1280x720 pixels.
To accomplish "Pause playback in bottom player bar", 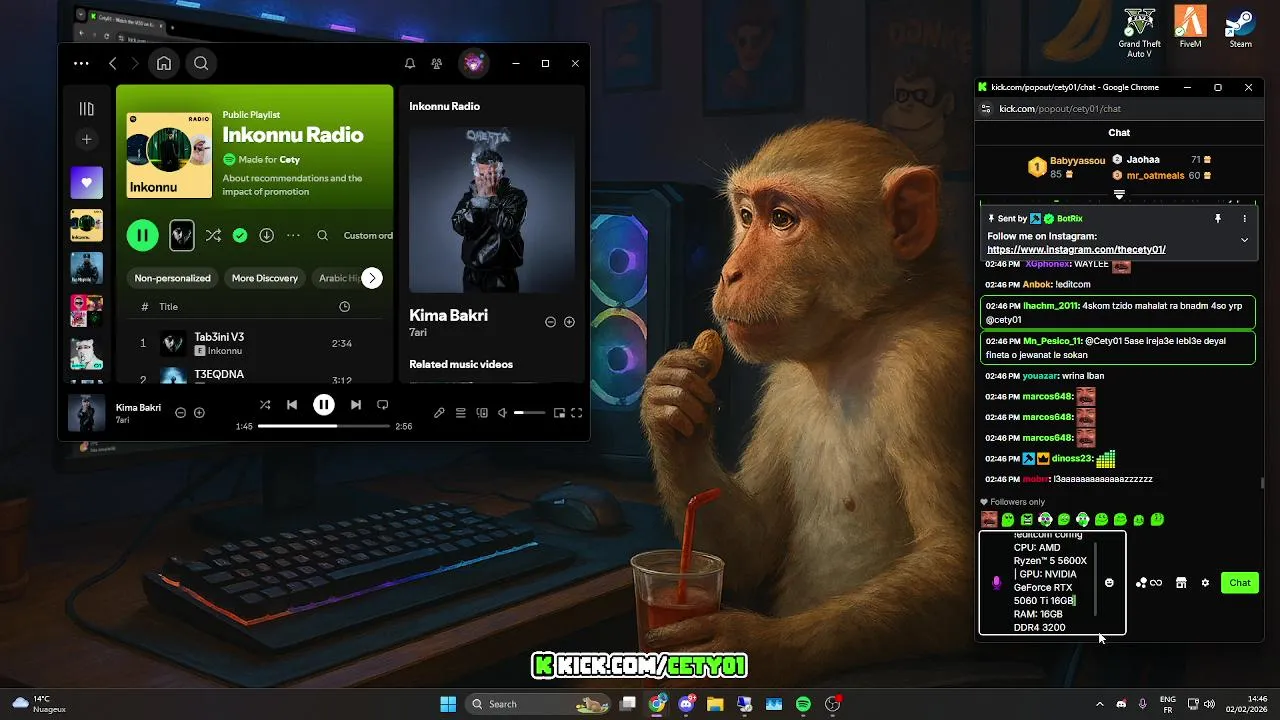I will [324, 405].
